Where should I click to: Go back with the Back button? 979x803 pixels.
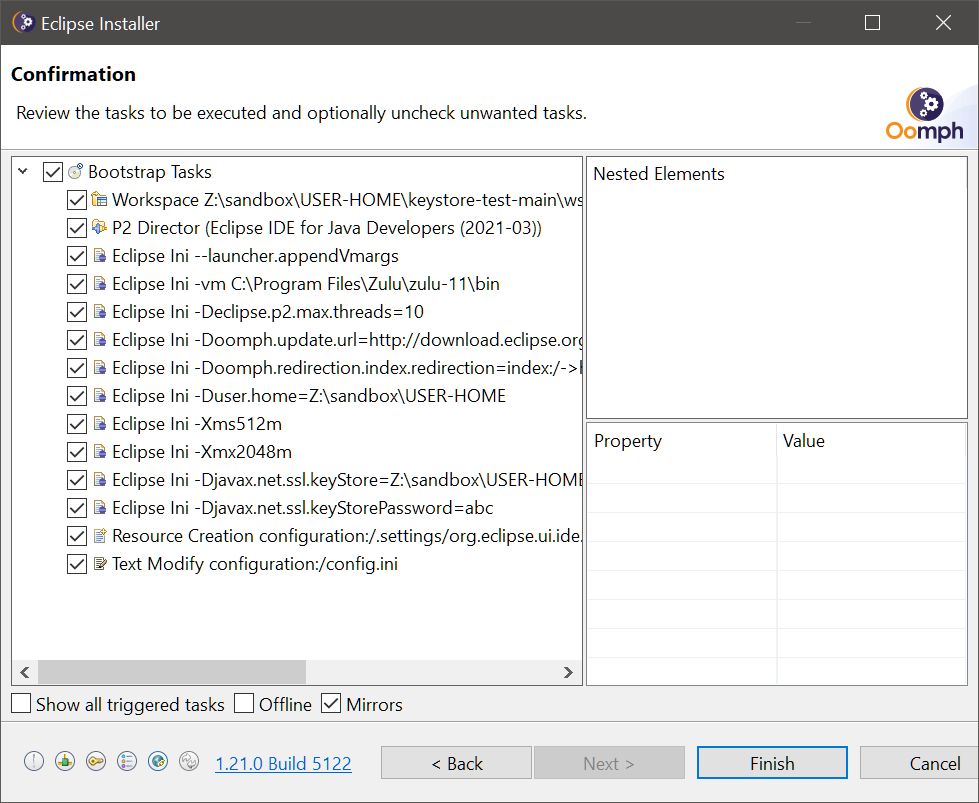[456, 762]
